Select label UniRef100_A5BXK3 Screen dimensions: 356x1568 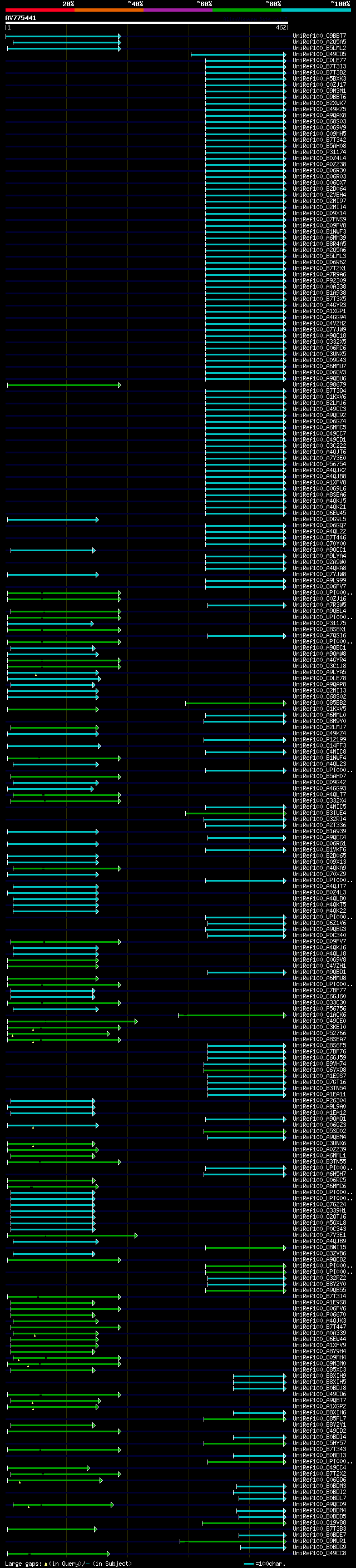coord(319,78)
